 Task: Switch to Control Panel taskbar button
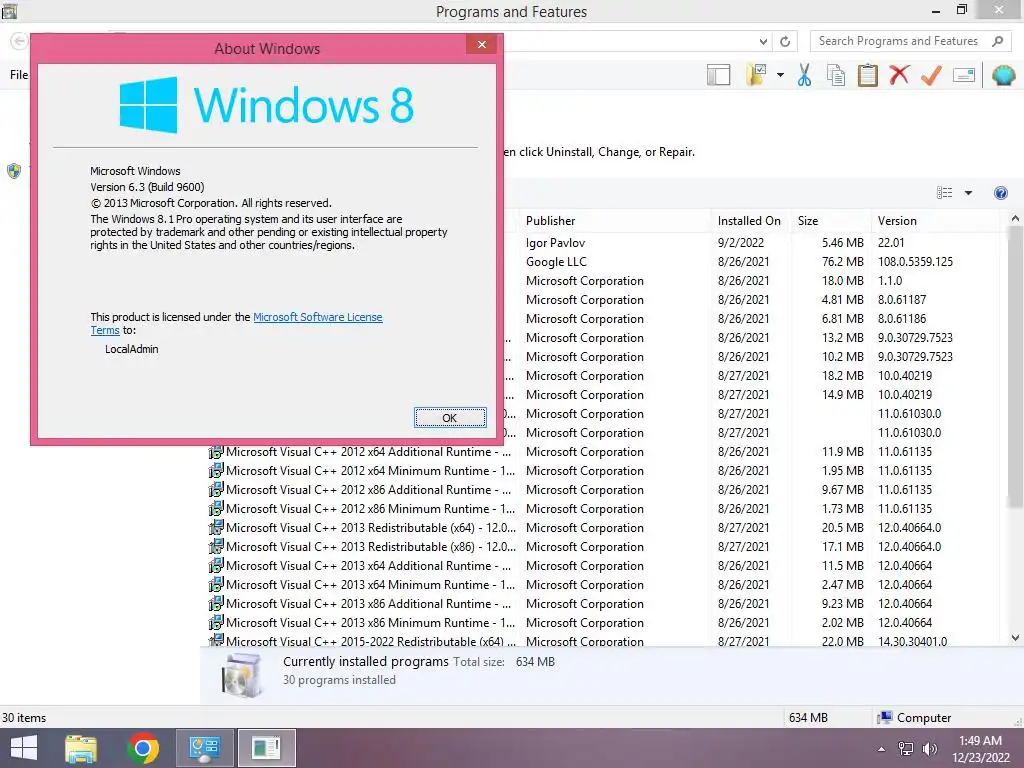tap(204, 748)
